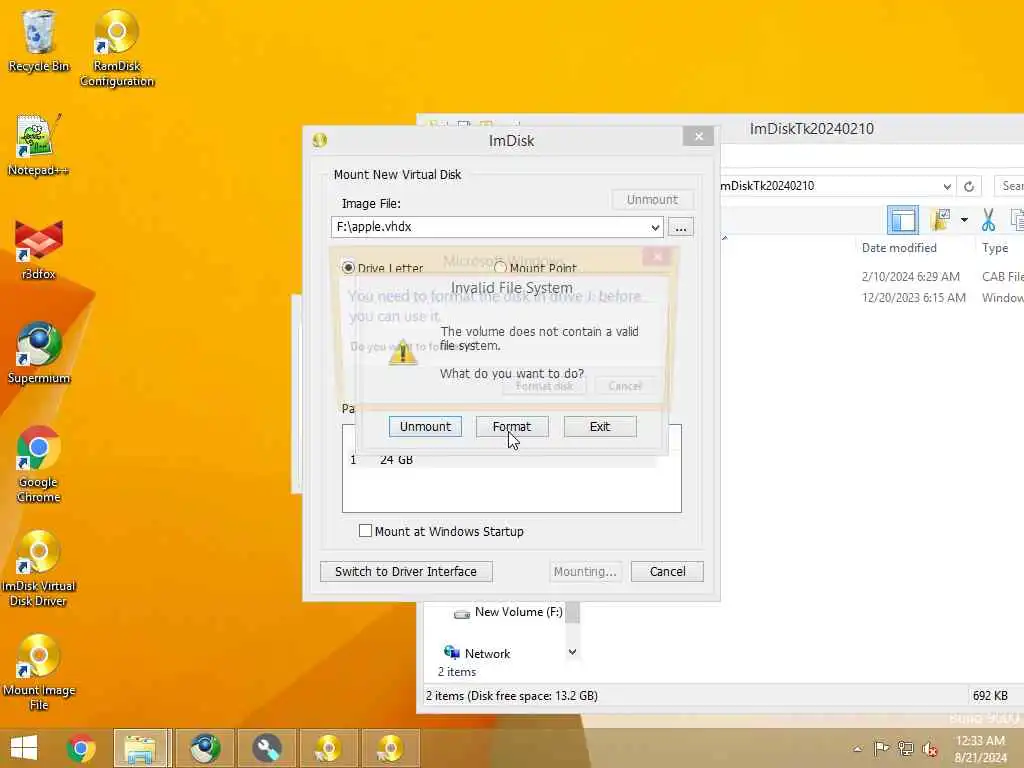This screenshot has width=1024, height=768.
Task: Select the Drive Letter radio button
Action: click(348, 268)
